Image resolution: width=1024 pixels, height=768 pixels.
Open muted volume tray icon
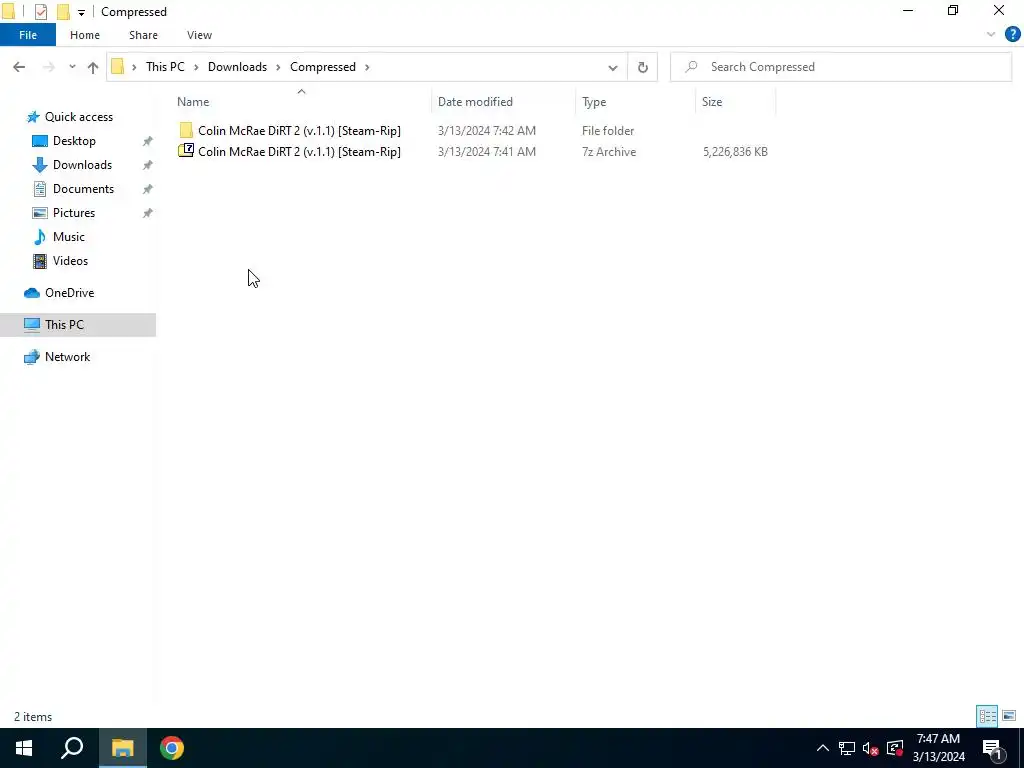(871, 748)
